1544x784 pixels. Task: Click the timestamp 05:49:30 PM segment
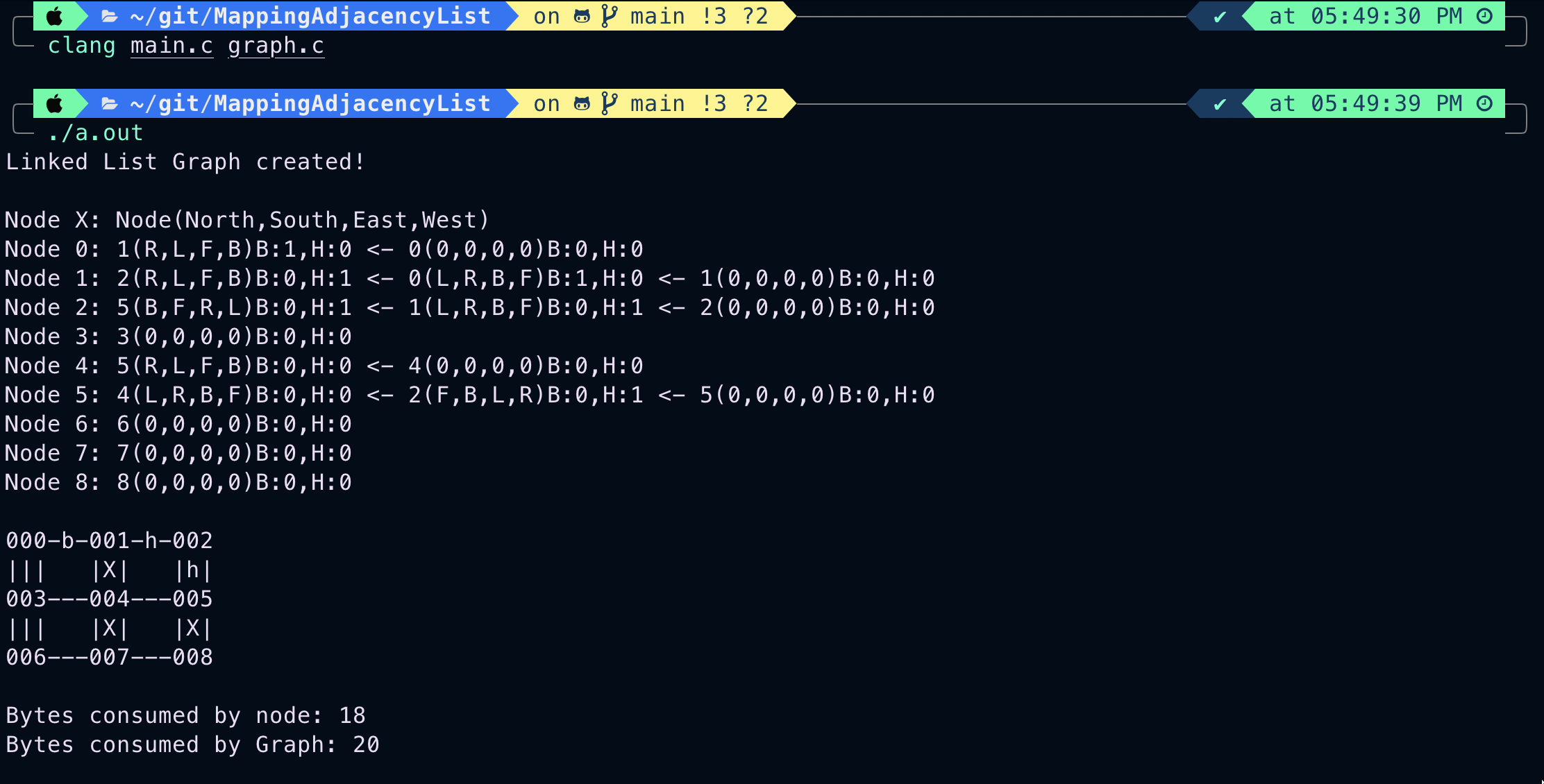tap(1363, 15)
